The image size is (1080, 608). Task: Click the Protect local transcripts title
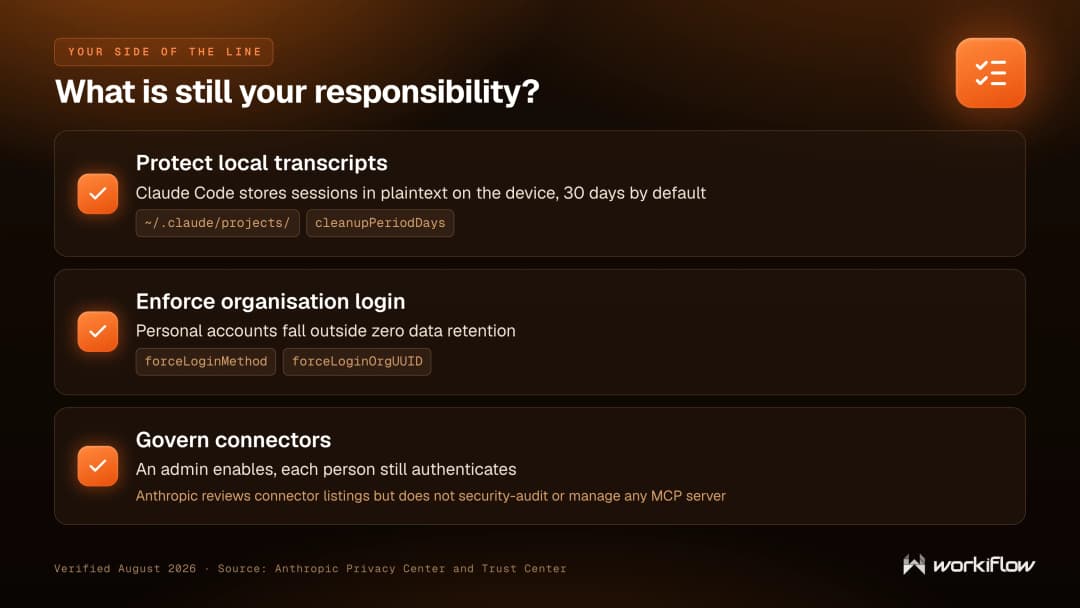tap(262, 163)
